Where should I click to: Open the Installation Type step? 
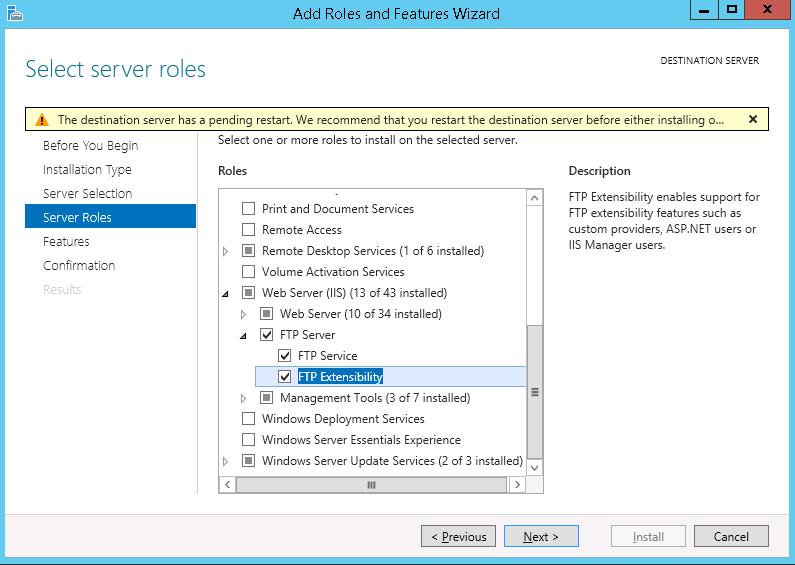[x=87, y=170]
